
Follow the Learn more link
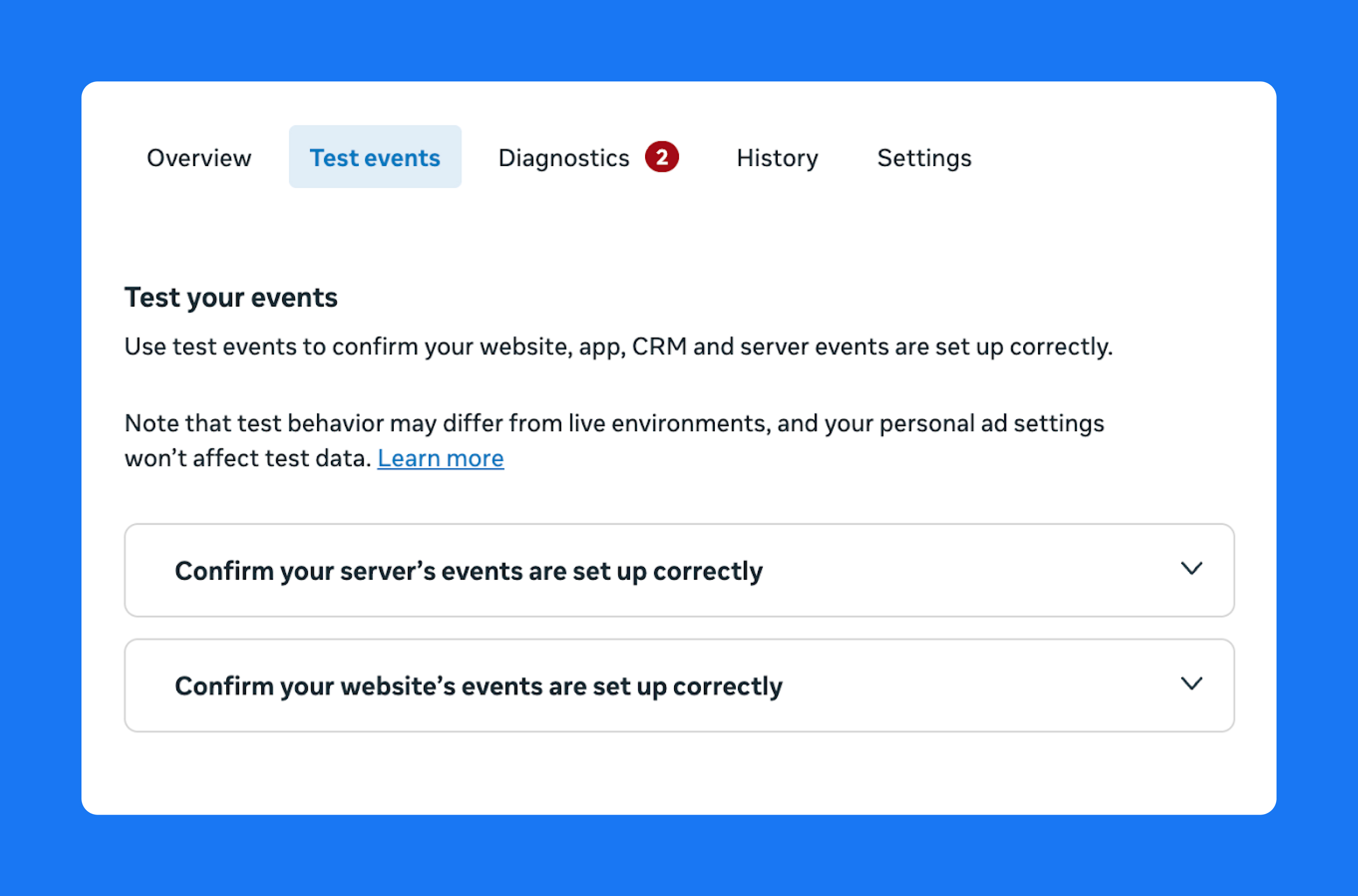pos(440,458)
